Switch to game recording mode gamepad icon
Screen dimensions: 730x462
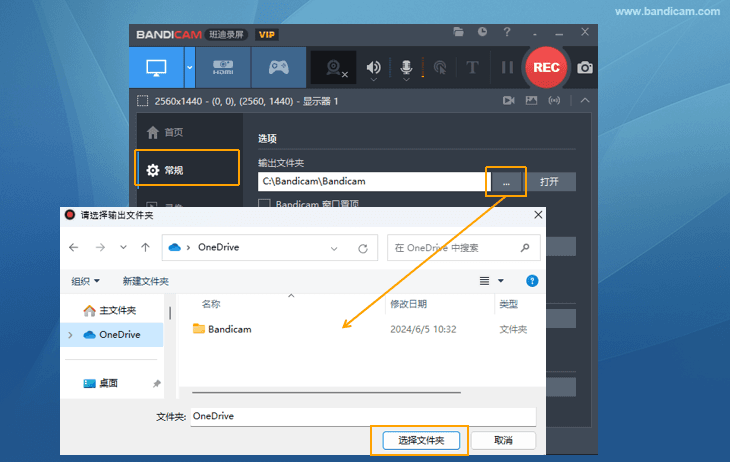point(278,68)
